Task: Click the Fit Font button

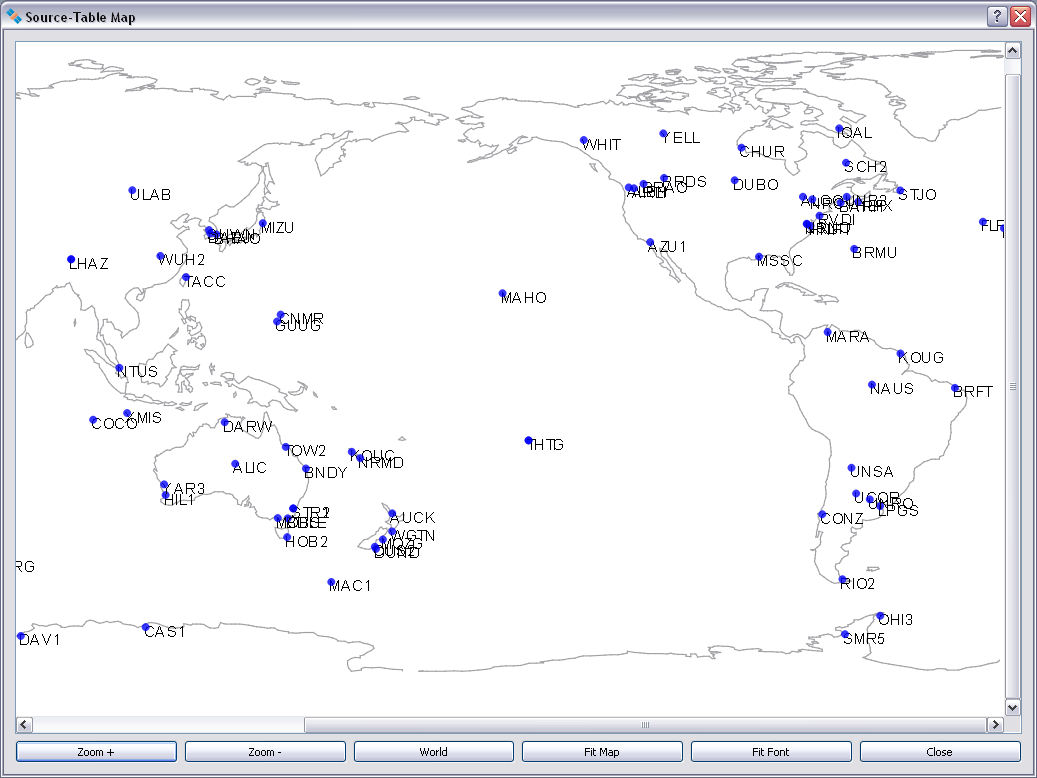Action: tap(770, 751)
